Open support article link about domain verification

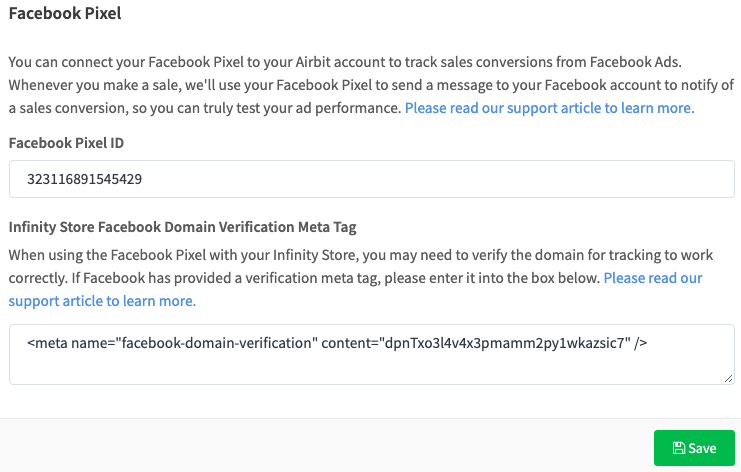[x=102, y=300]
